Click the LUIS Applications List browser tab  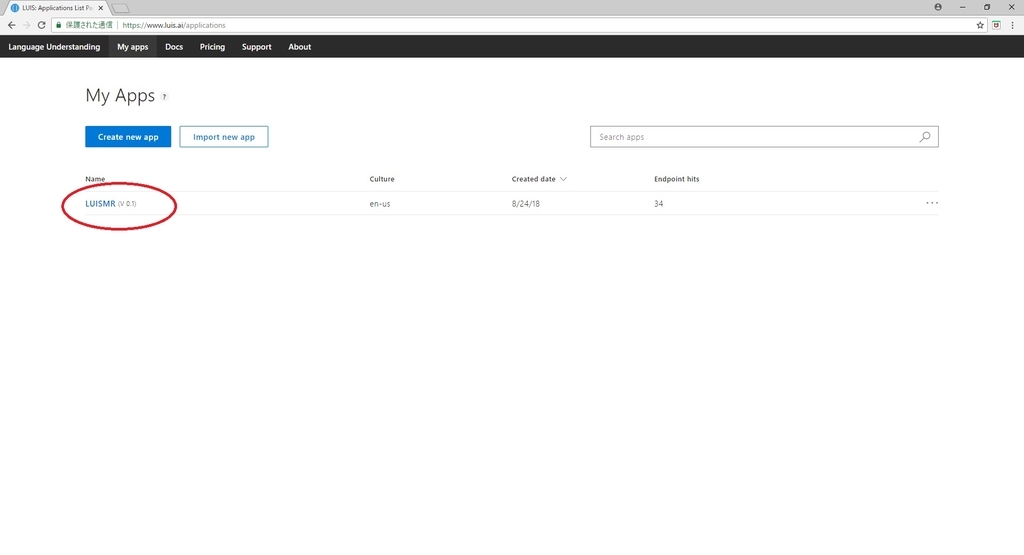(56, 8)
